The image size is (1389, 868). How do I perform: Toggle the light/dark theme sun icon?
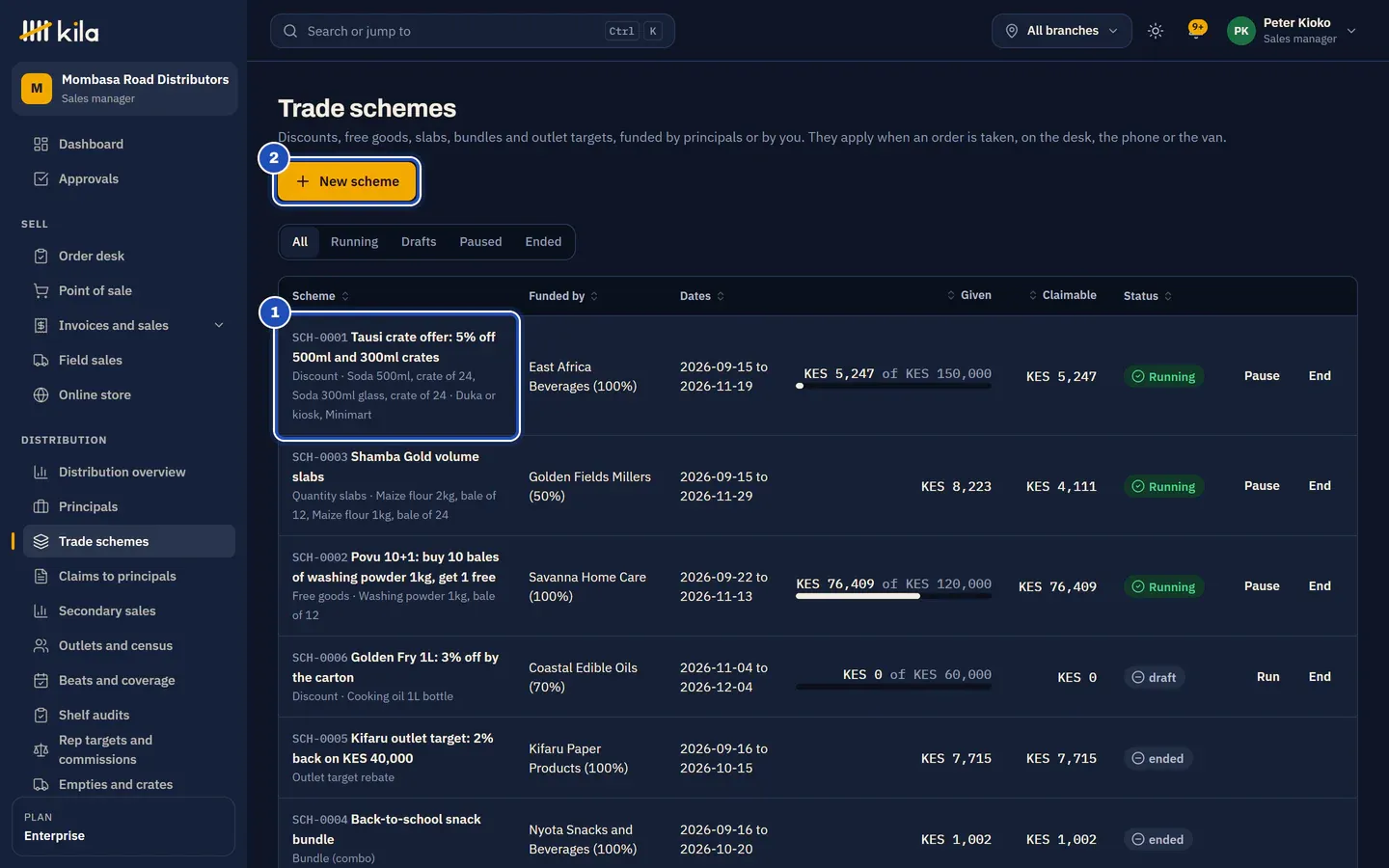(x=1156, y=31)
